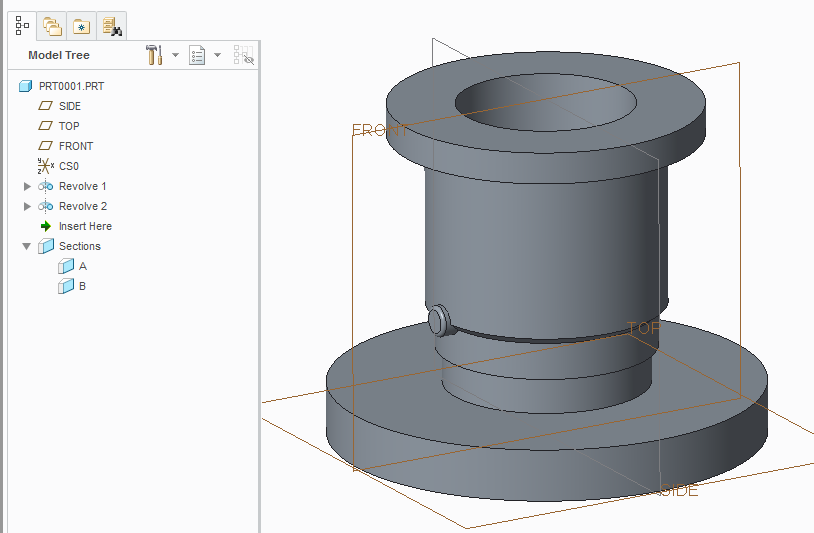Open the Folder Browser tab
Screen dimensions: 814x533
[52, 26]
